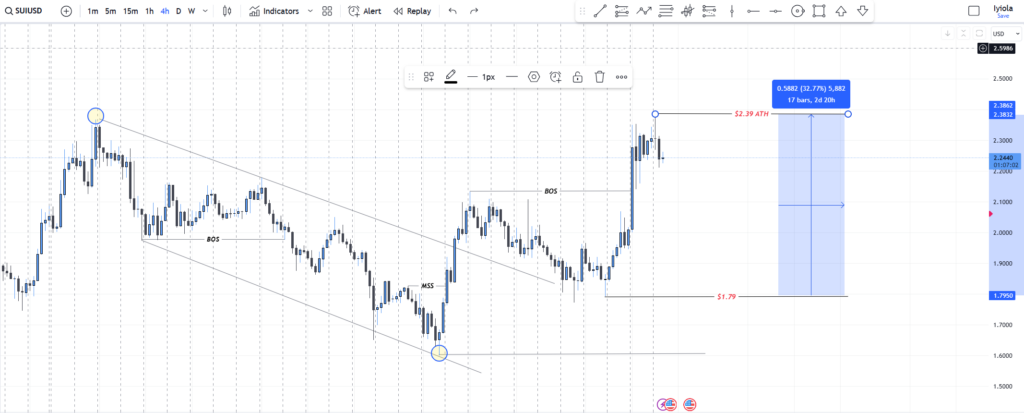The width and height of the screenshot is (1024, 413).
Task: Select the vertical line tool
Action: [731, 11]
